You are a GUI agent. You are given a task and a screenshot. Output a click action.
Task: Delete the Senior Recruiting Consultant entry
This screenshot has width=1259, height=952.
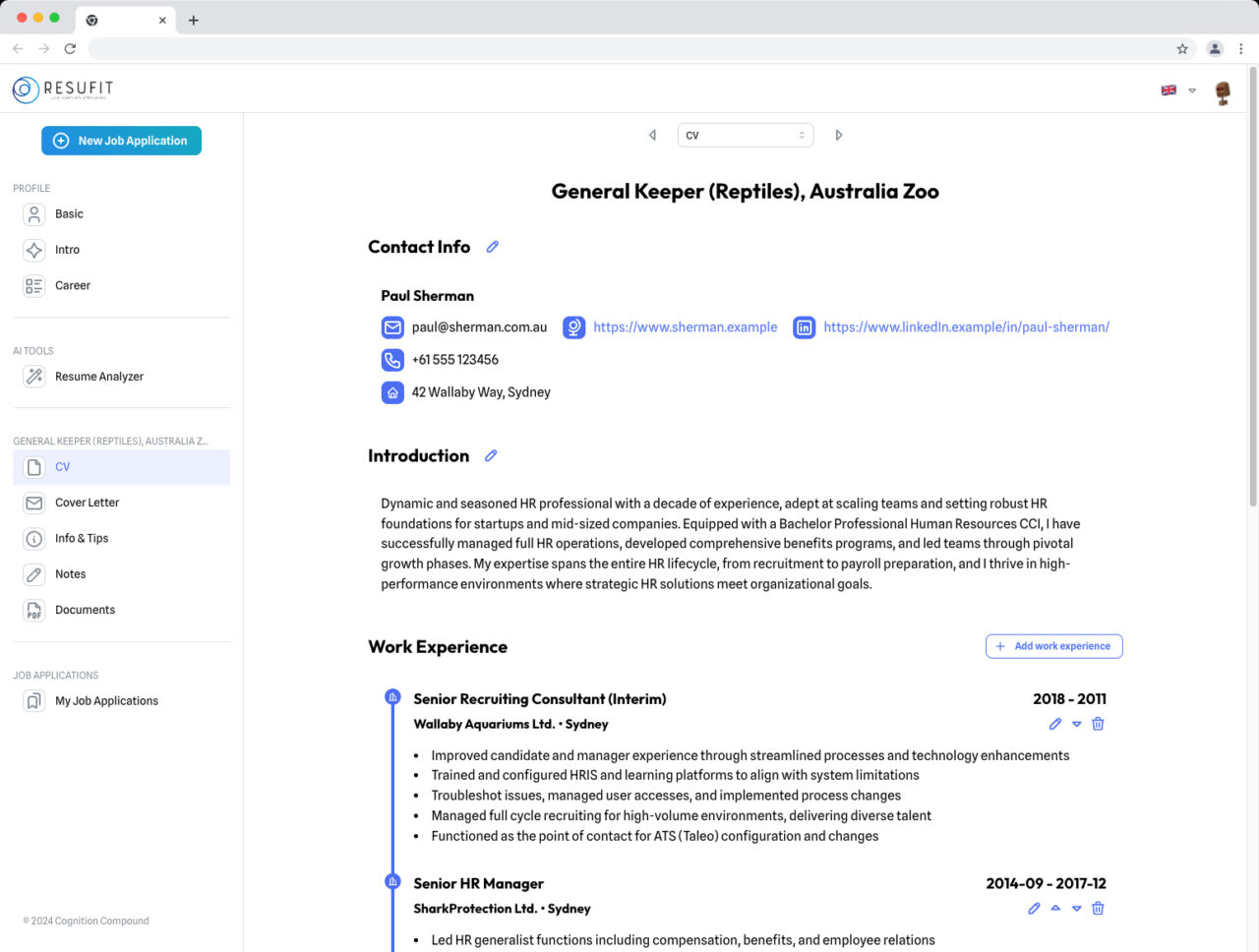tap(1098, 724)
